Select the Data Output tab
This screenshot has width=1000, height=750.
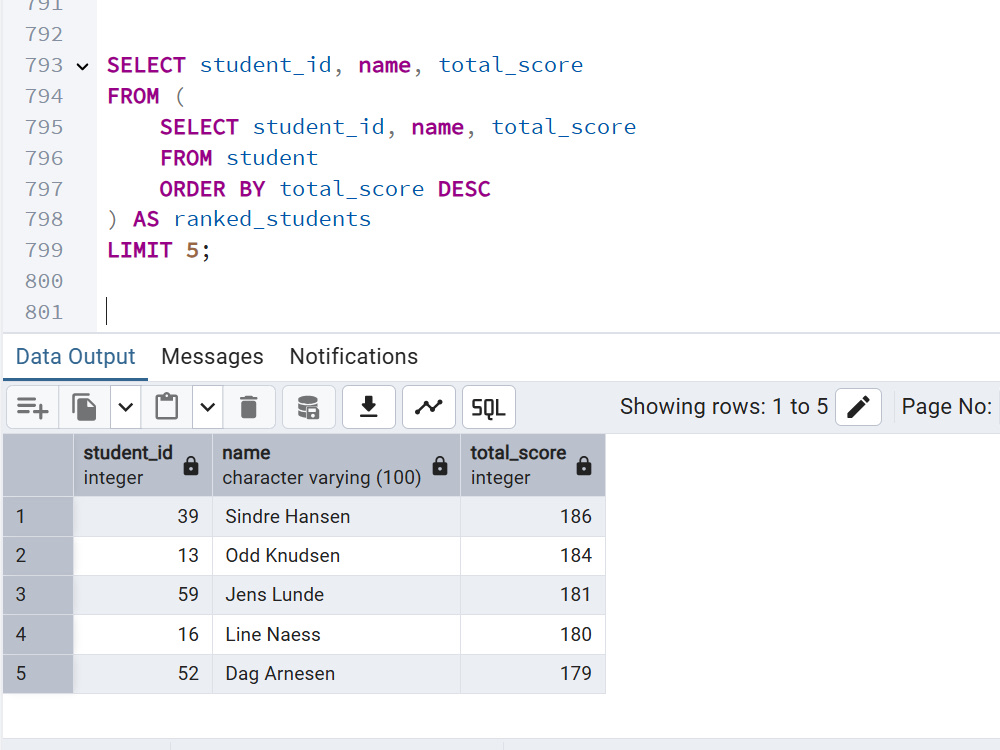[75, 357]
